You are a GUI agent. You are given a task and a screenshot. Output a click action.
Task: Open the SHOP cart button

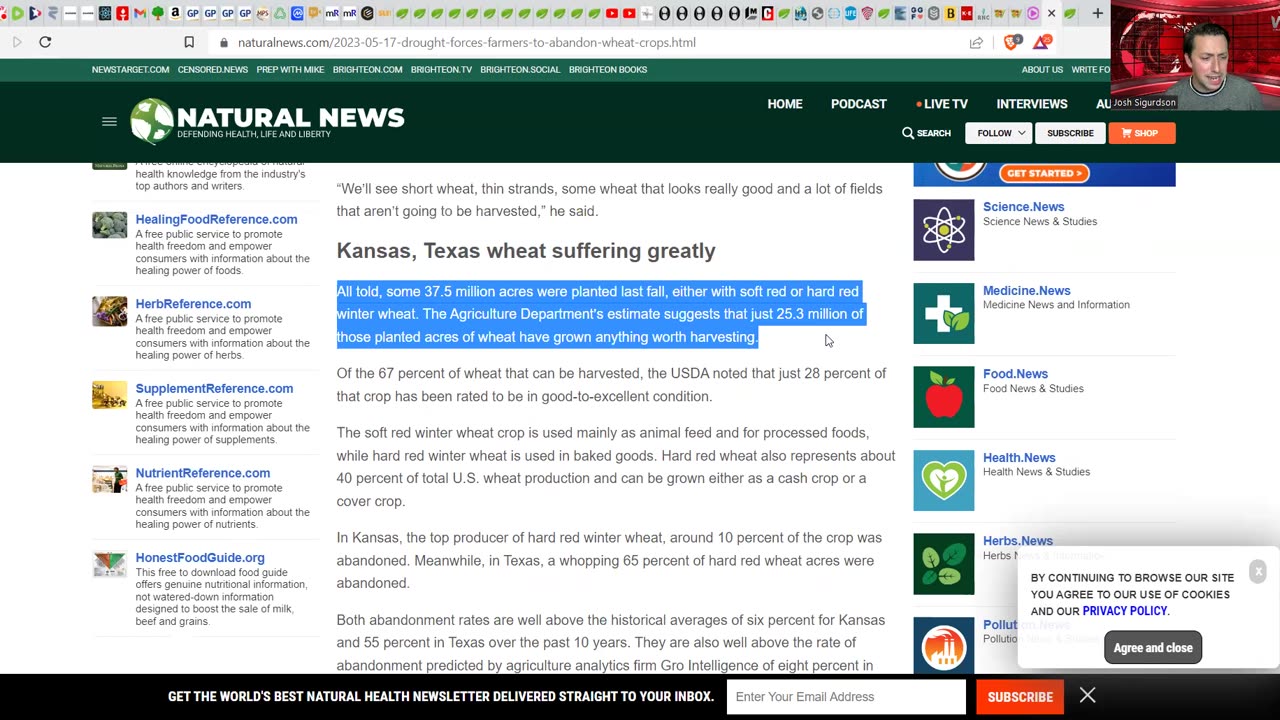point(1141,133)
